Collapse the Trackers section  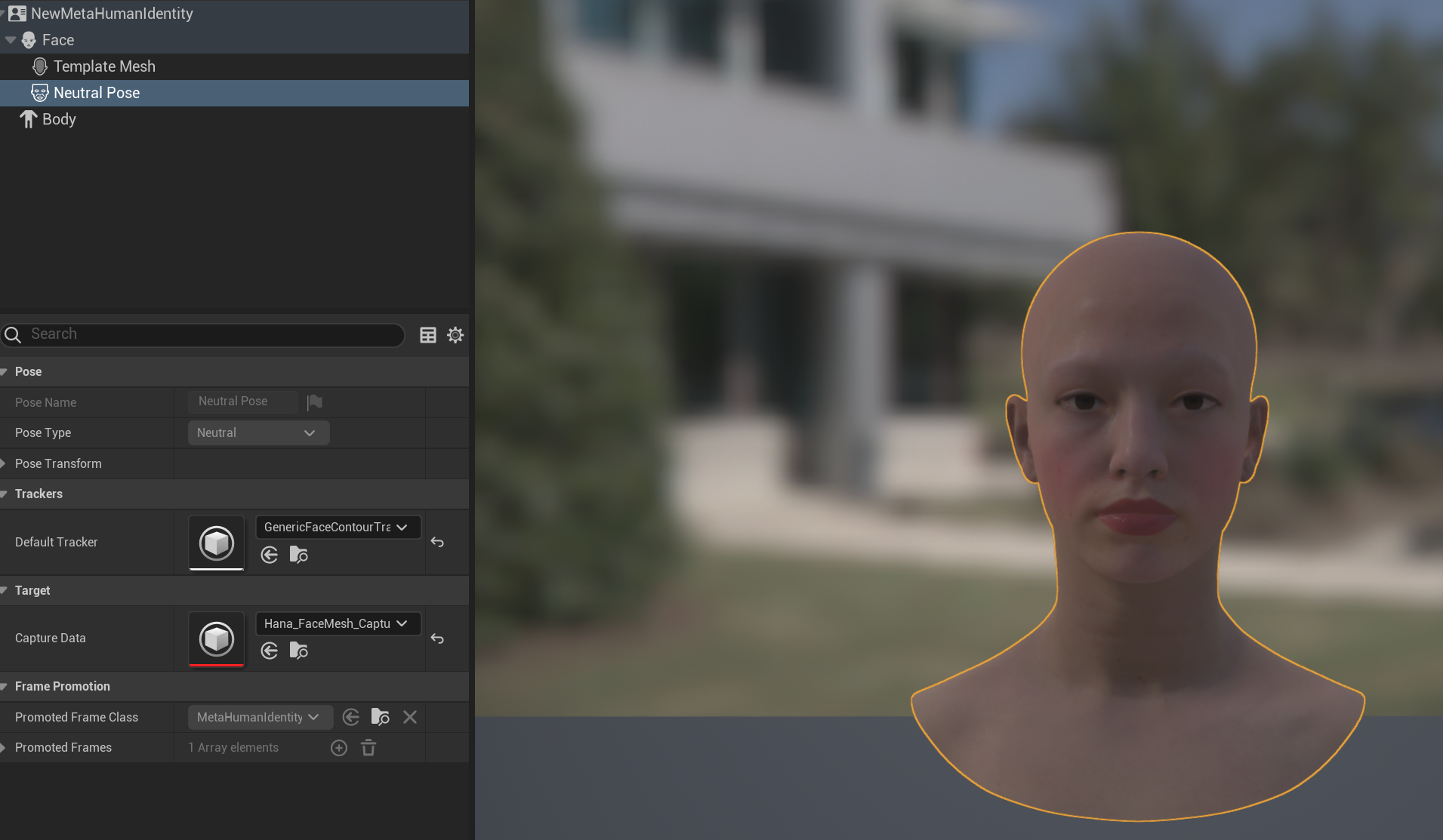5,494
